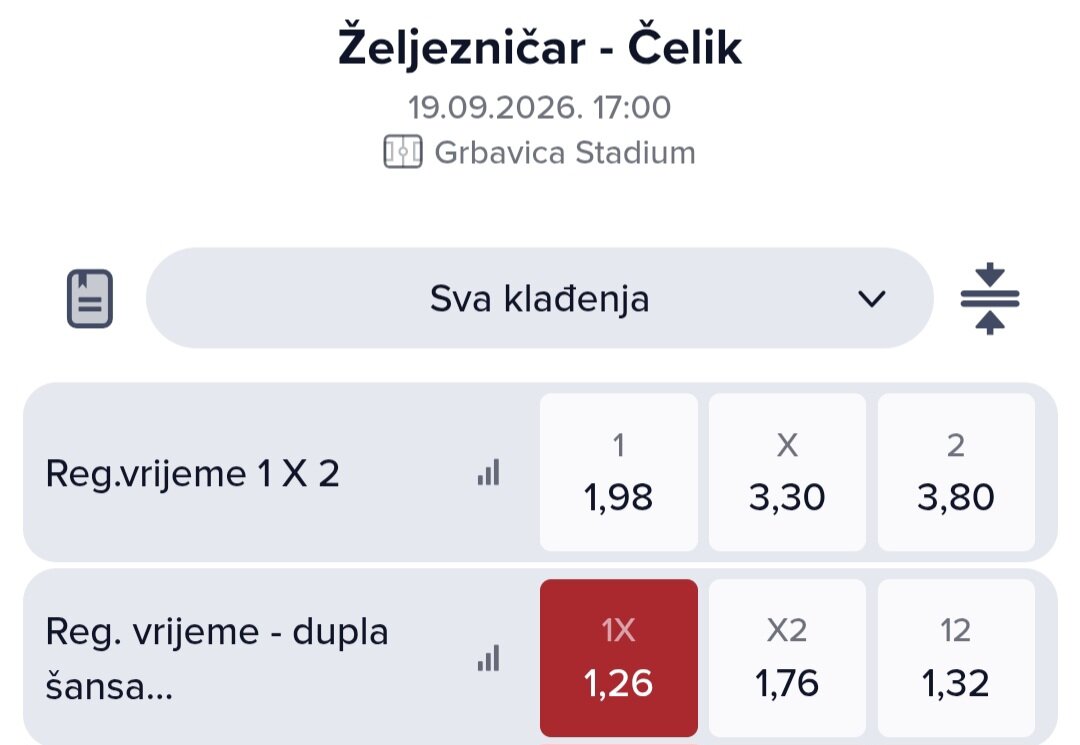The width and height of the screenshot is (1080, 745).
Task: Select away win odds 3,80
Action: click(x=956, y=472)
